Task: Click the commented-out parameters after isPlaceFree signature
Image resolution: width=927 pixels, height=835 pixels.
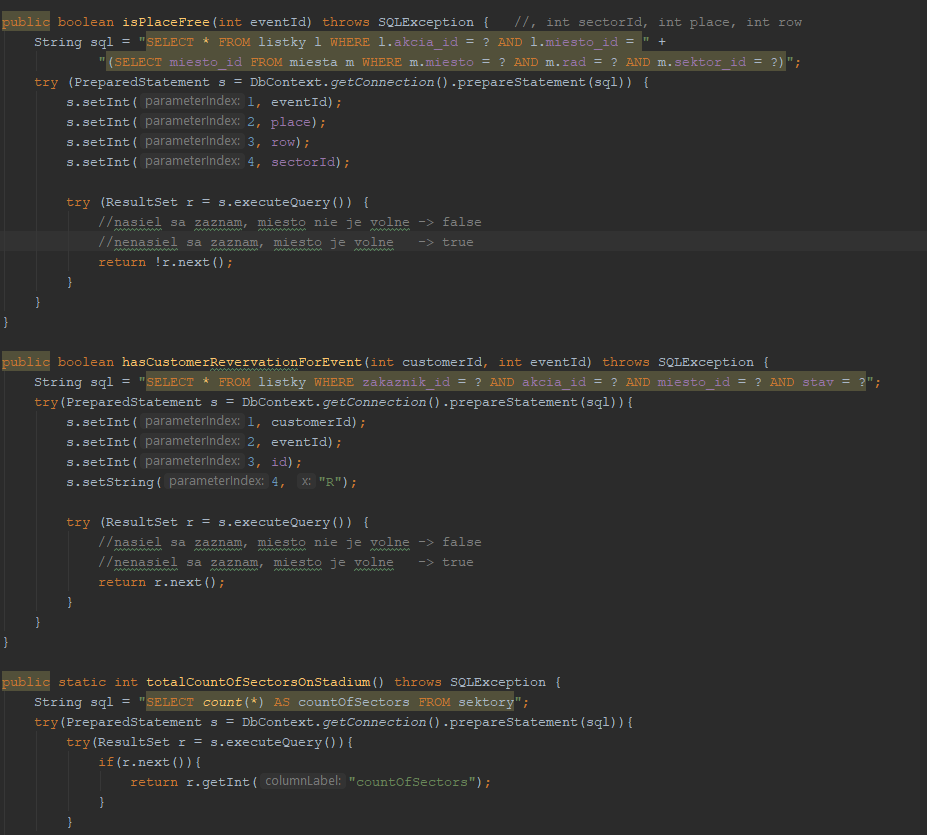Action: pyautogui.click(x=658, y=22)
